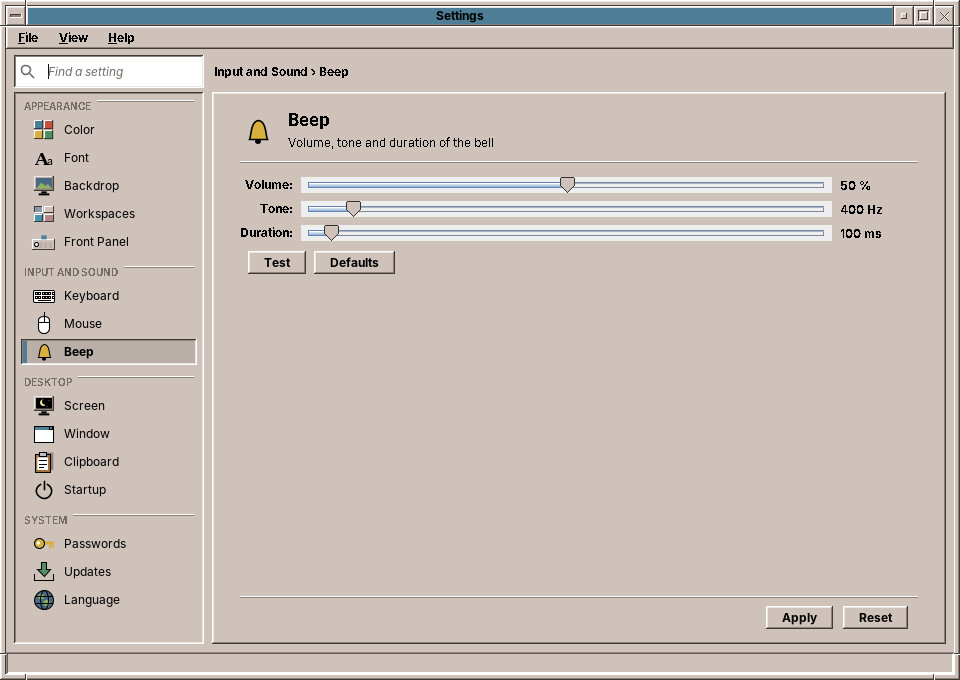
Task: Apply the beep settings
Action: click(799, 618)
